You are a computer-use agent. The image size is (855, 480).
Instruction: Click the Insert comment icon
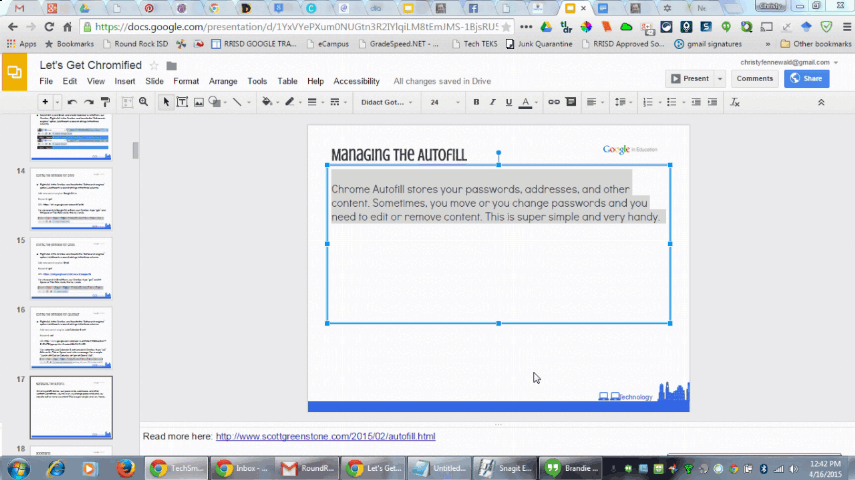click(571, 102)
